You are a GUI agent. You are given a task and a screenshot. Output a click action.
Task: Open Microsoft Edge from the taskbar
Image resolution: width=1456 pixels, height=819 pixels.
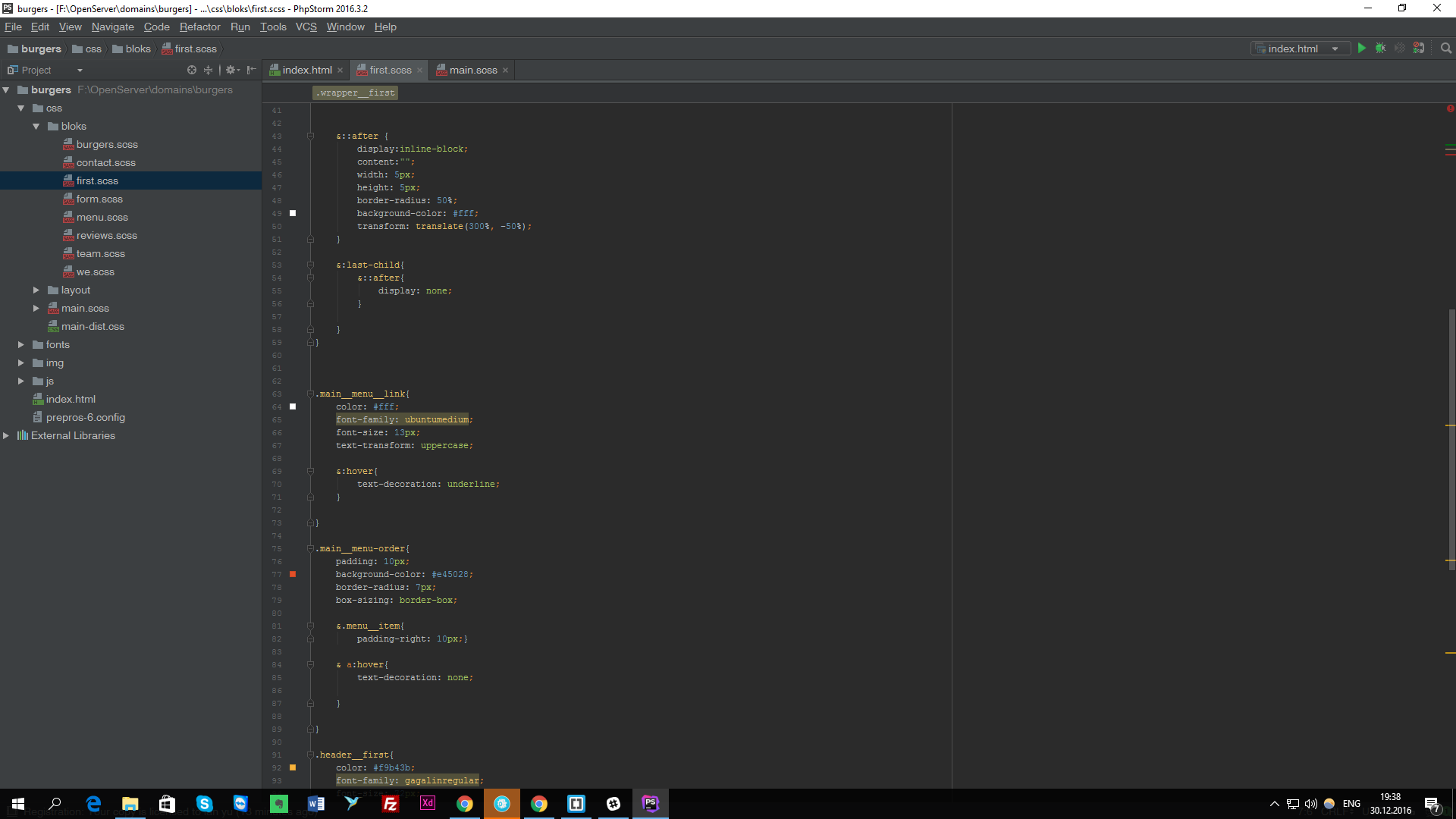[x=93, y=803]
